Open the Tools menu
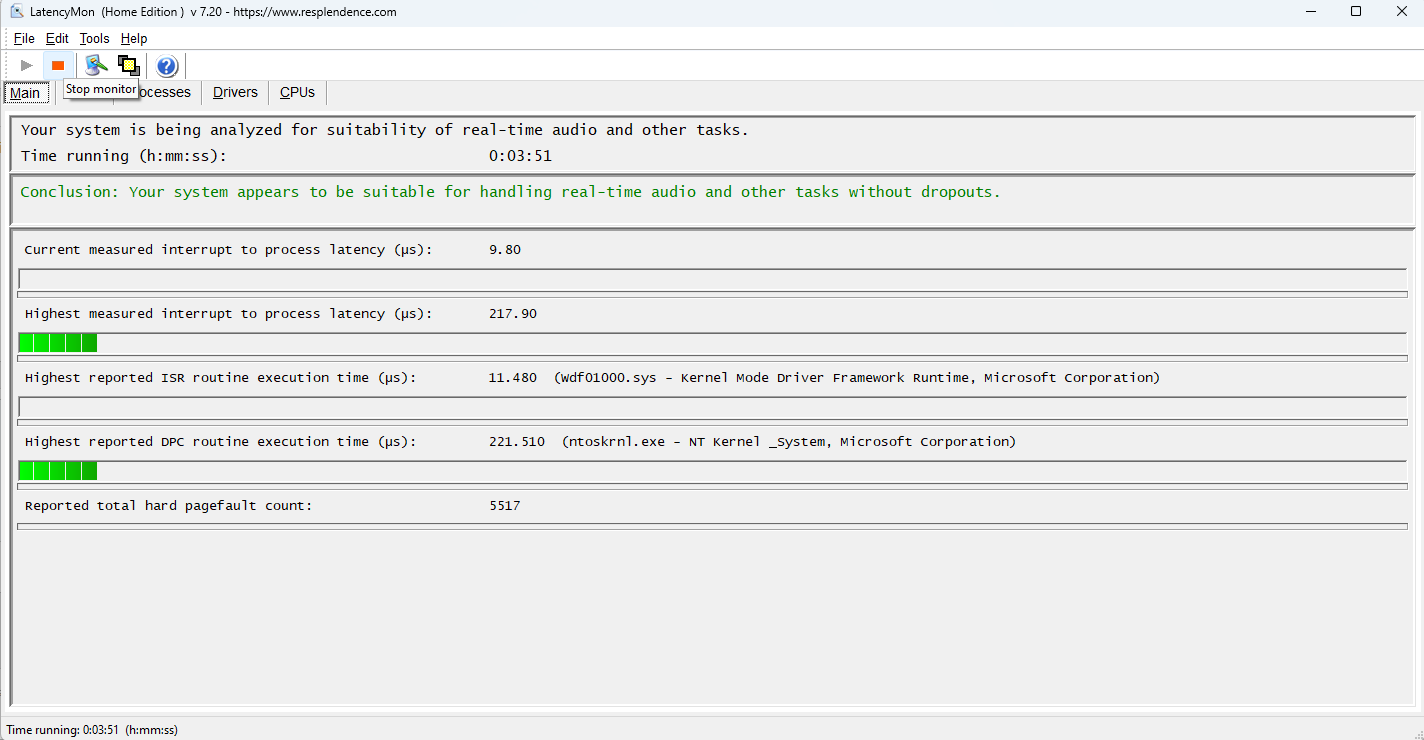Screen dimensions: 1424x740 95,38
